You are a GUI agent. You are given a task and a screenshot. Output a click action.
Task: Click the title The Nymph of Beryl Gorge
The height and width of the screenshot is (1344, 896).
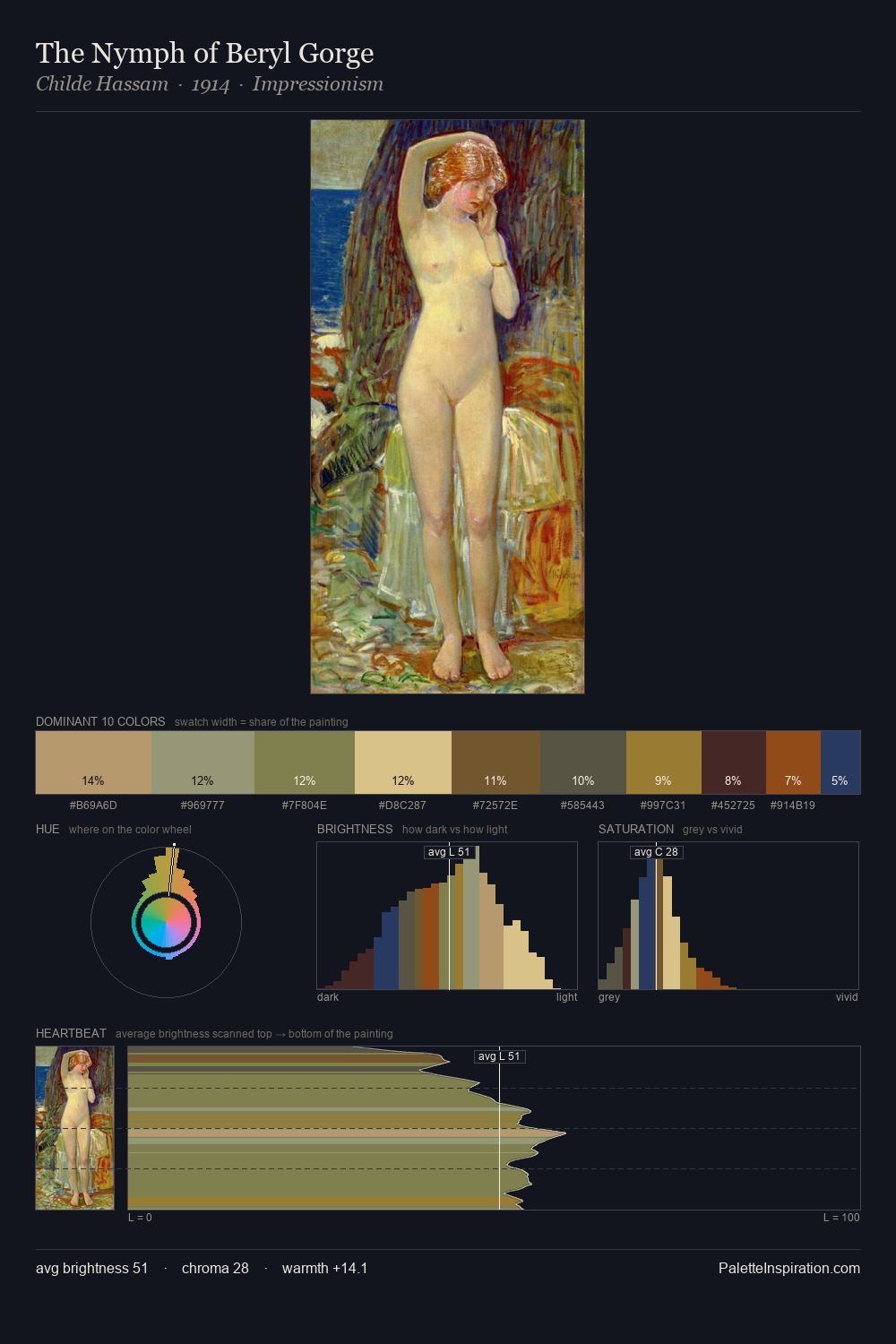click(x=204, y=54)
